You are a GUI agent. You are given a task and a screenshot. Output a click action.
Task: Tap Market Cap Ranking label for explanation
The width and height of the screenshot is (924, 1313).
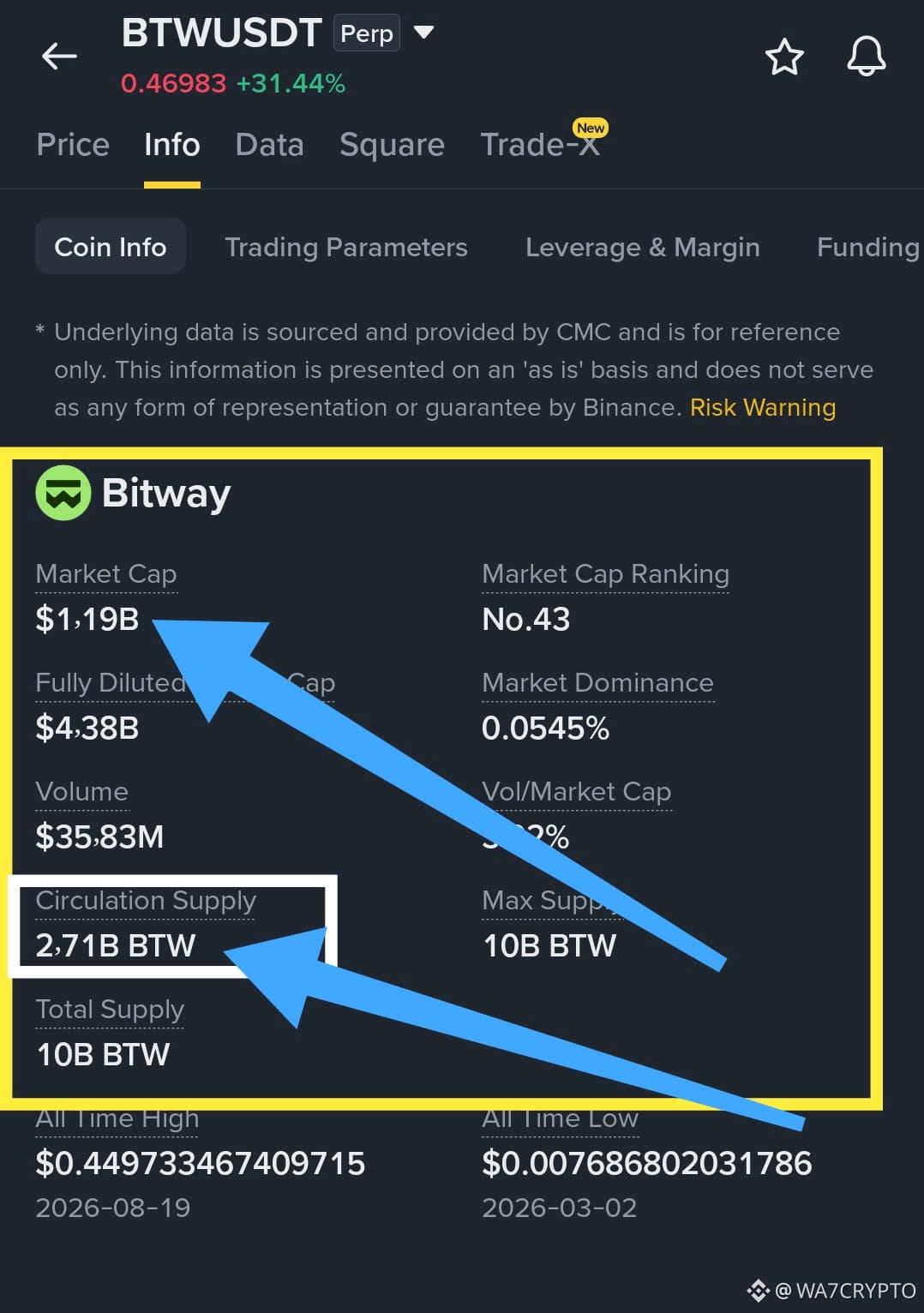point(606,573)
